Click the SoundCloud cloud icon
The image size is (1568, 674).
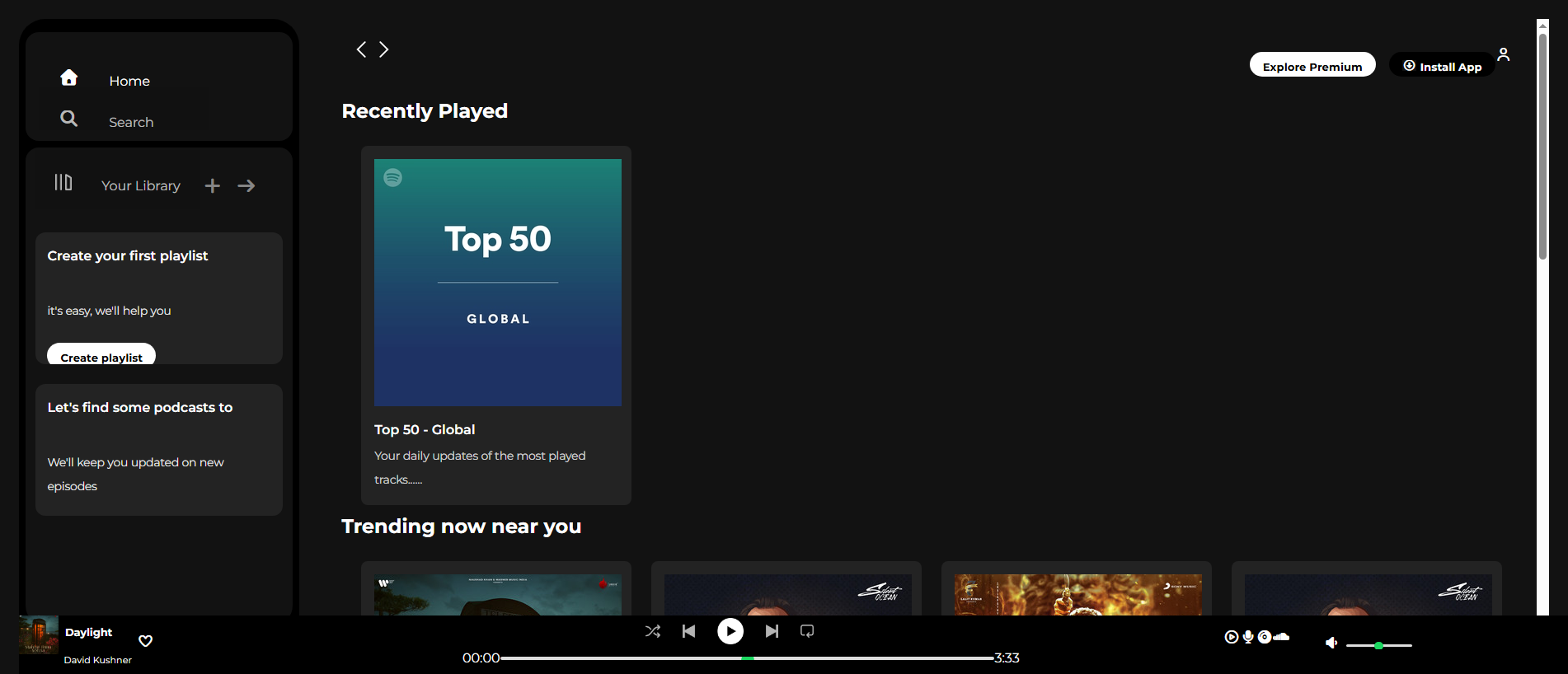[x=1281, y=637]
